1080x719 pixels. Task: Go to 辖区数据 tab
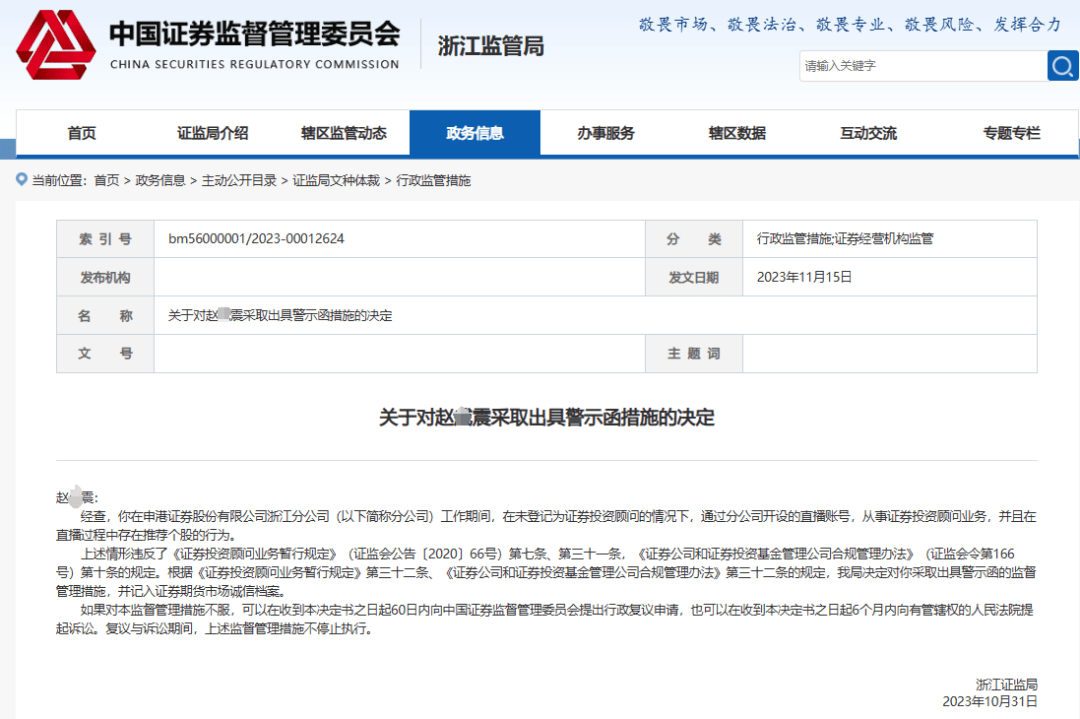click(737, 133)
